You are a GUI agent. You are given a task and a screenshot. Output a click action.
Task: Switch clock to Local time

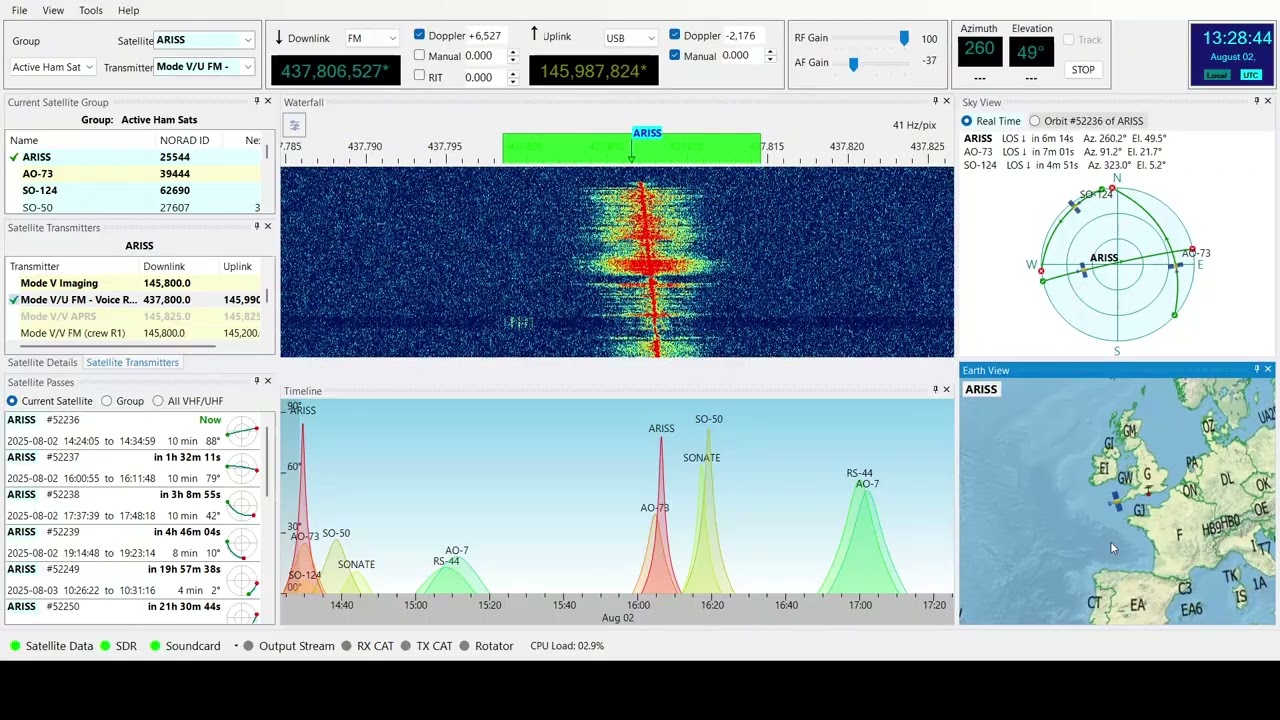(x=1217, y=75)
